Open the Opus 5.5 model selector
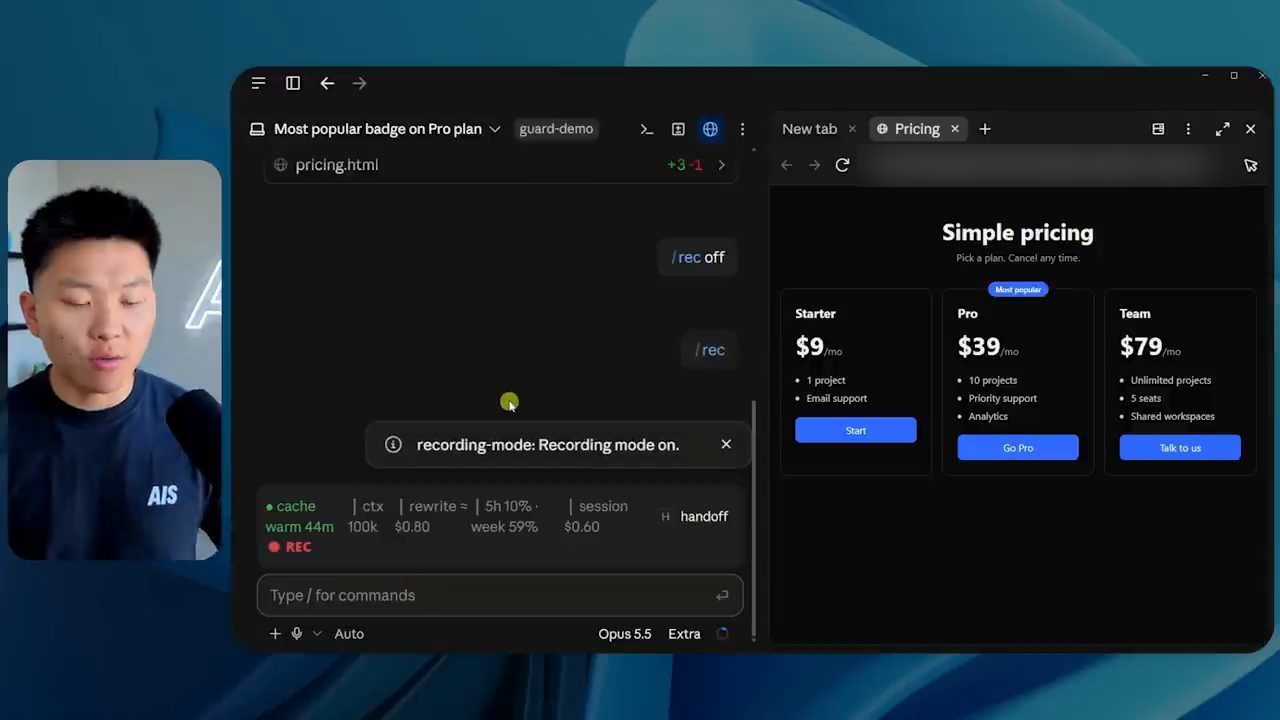Screen dimensions: 1280x720 625,634
